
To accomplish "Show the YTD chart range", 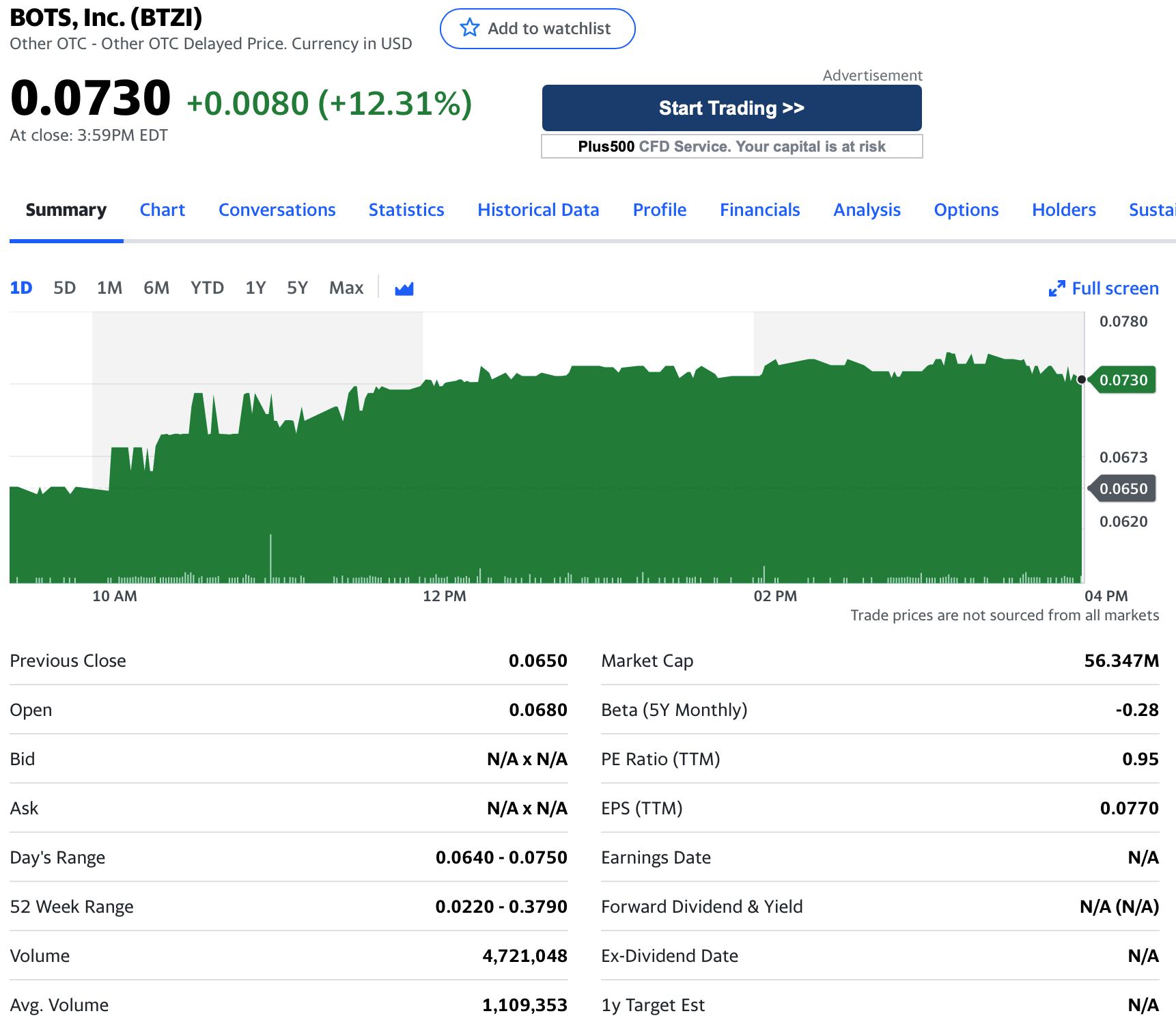I will pos(207,288).
